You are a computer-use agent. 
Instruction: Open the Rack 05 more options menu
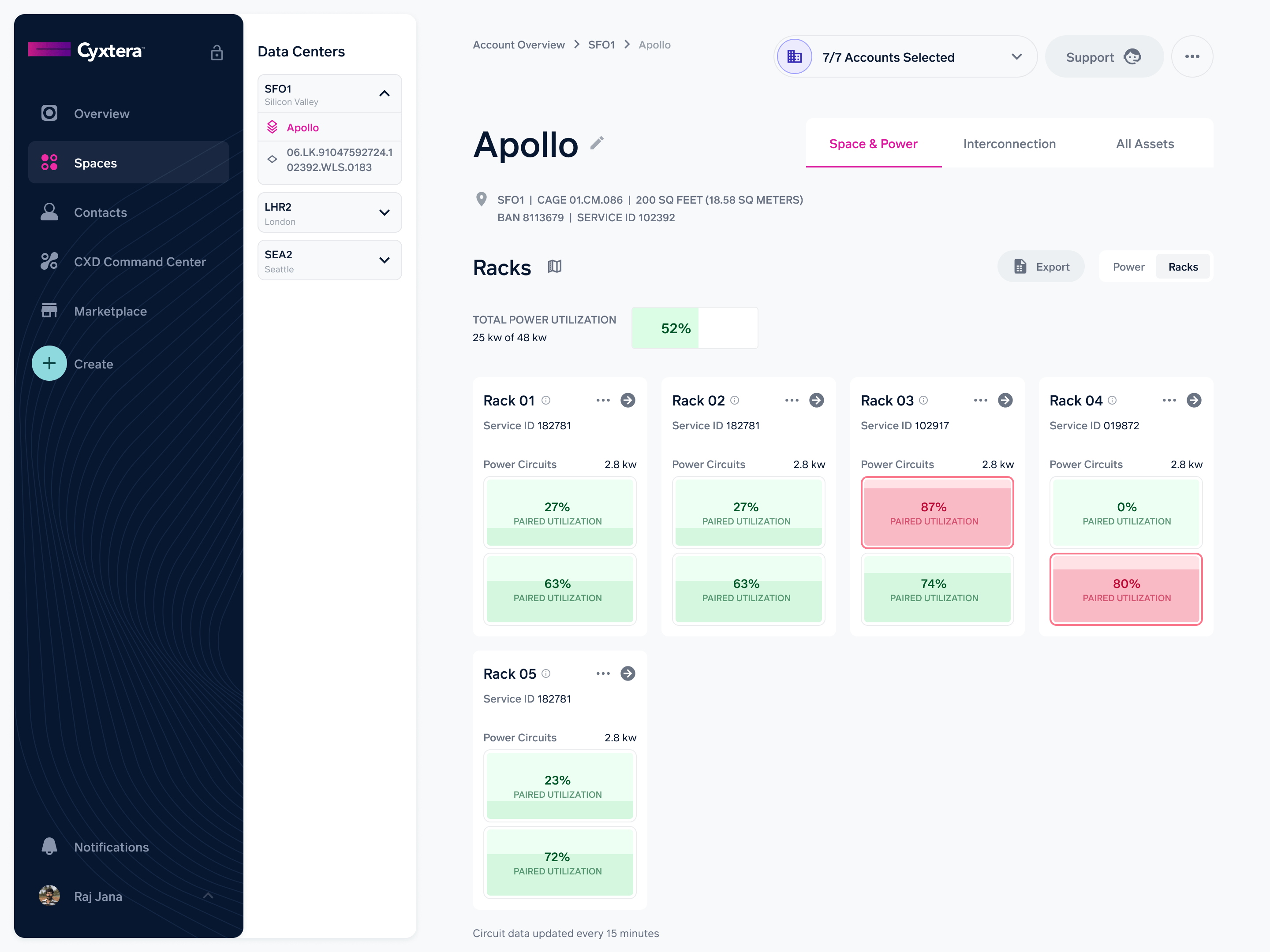pos(603,674)
